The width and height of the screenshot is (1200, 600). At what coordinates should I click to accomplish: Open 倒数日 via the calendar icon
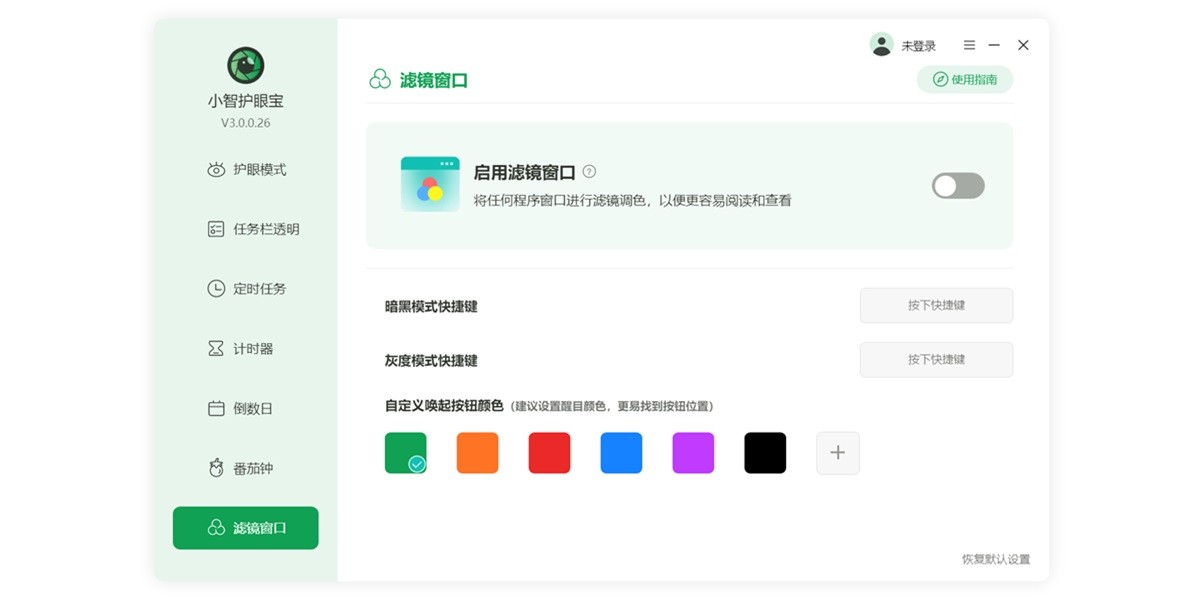click(214, 408)
